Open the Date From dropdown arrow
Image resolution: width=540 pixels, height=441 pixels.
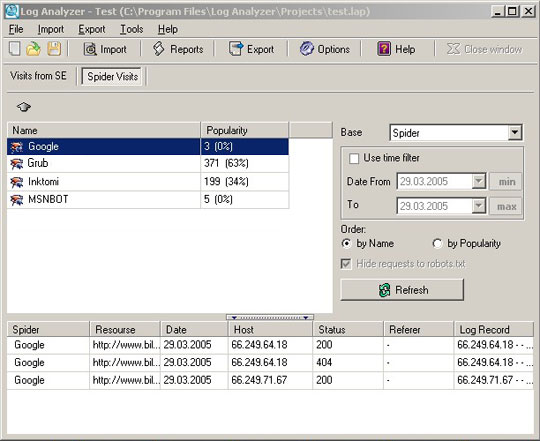point(479,181)
